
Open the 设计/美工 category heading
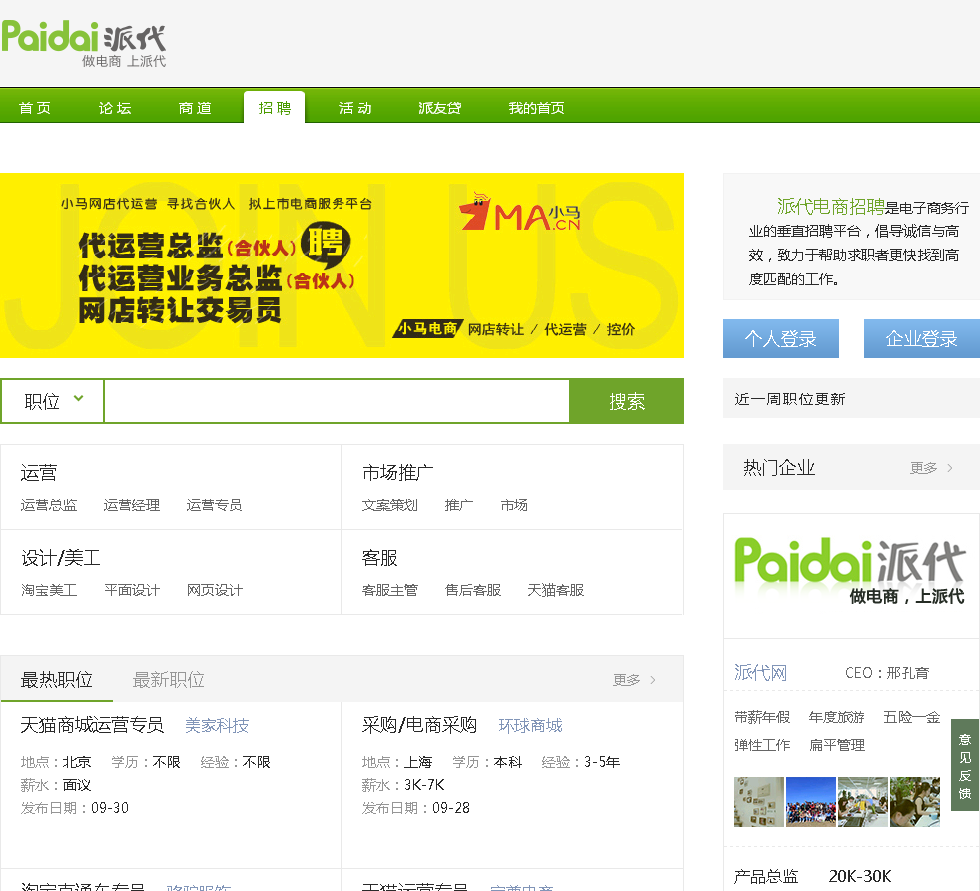(61, 558)
